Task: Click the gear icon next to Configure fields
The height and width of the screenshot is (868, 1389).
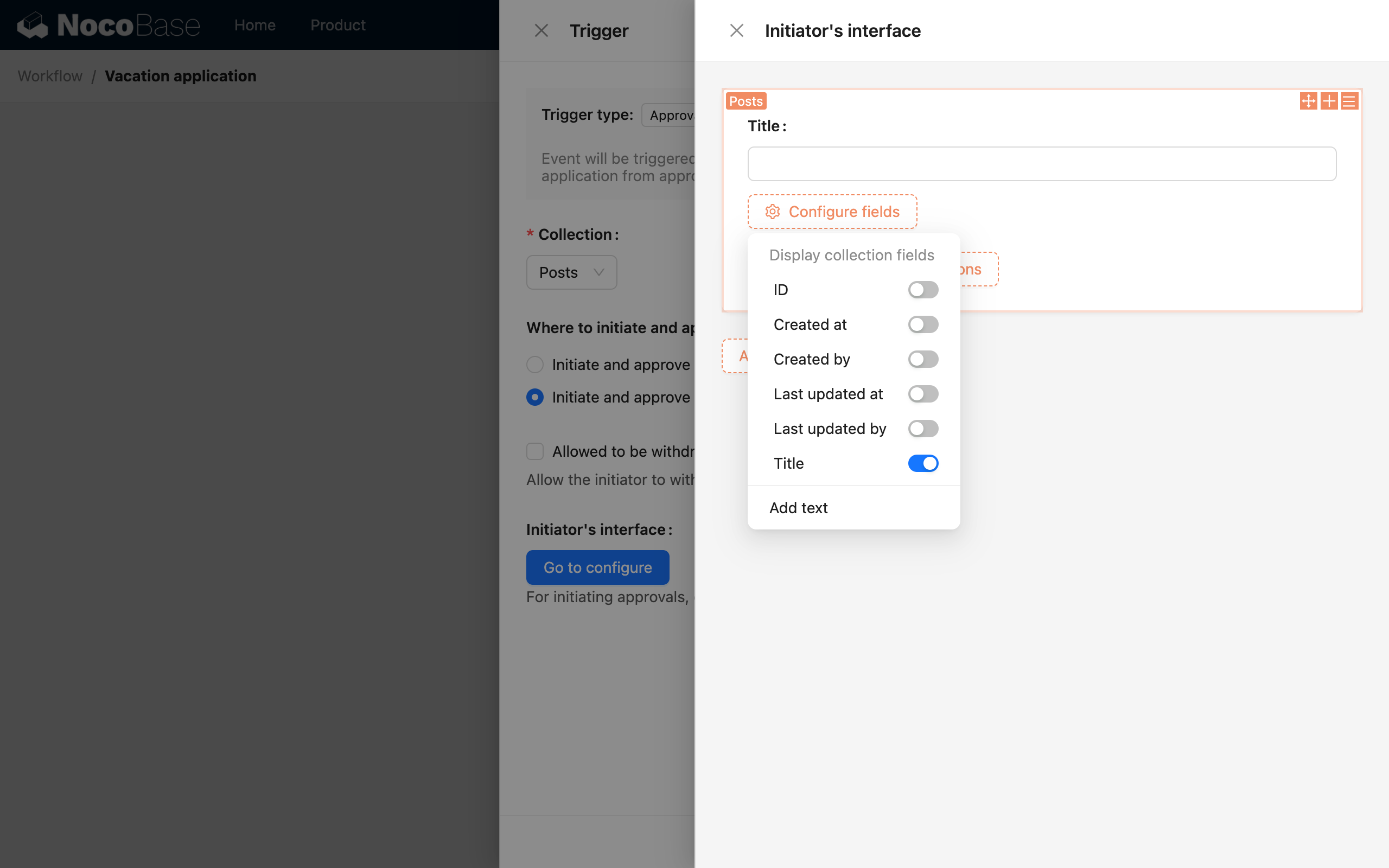Action: point(773,211)
